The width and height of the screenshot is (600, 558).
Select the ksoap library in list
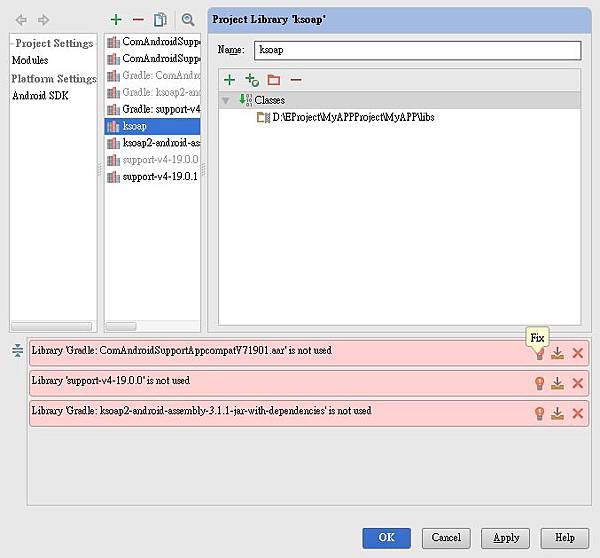click(153, 126)
